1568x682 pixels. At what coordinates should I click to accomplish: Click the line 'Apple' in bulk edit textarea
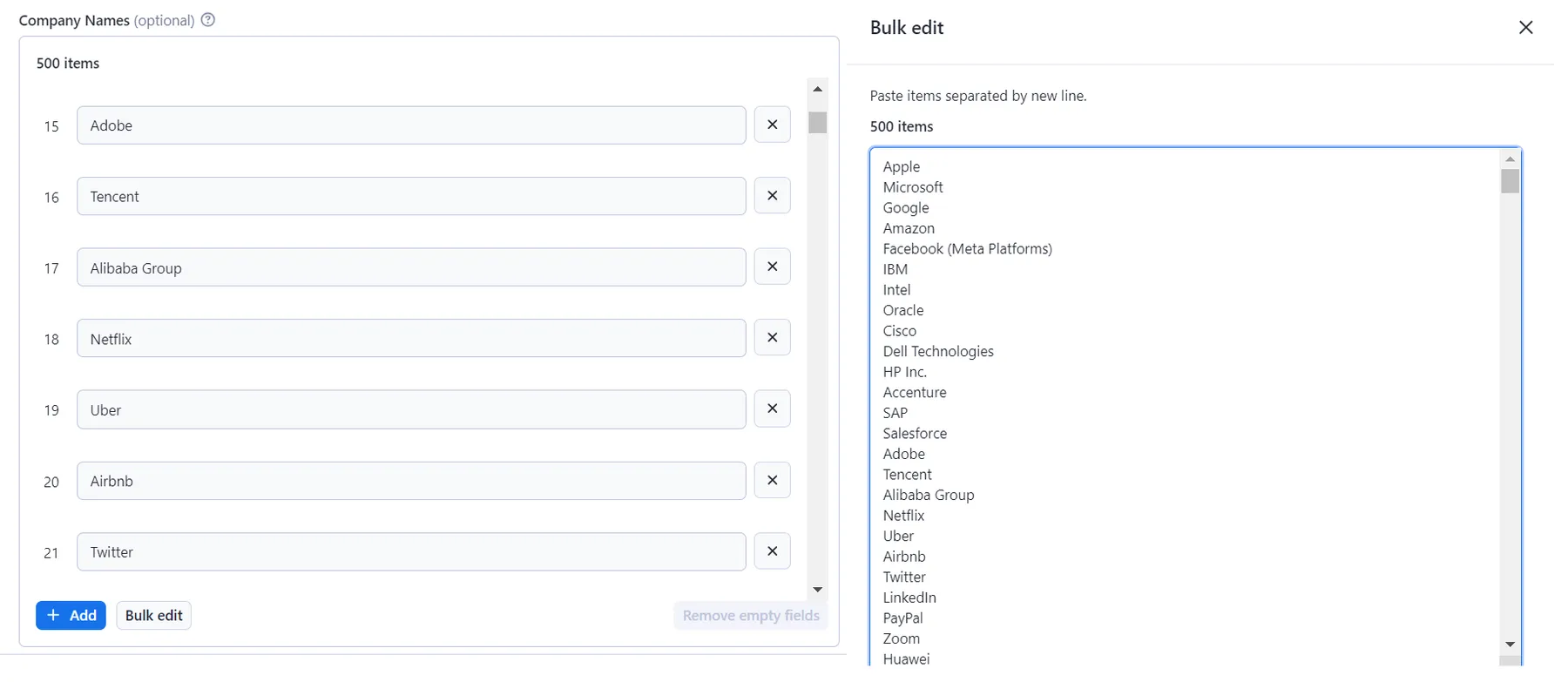[x=901, y=166]
